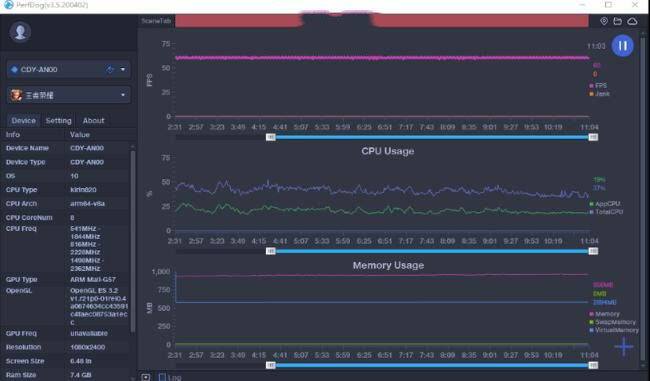Switch to the About tab
650x381 pixels.
[93, 121]
